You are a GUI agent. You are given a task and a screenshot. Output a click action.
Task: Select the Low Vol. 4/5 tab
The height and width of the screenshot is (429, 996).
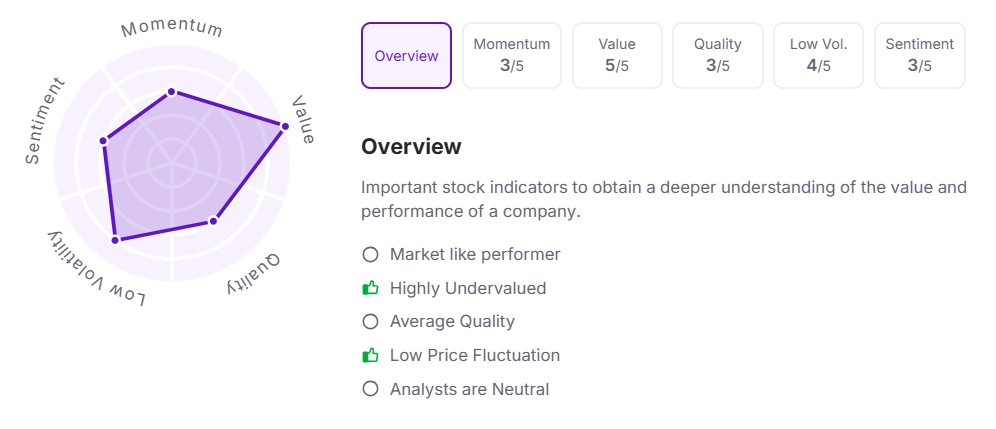coord(819,56)
